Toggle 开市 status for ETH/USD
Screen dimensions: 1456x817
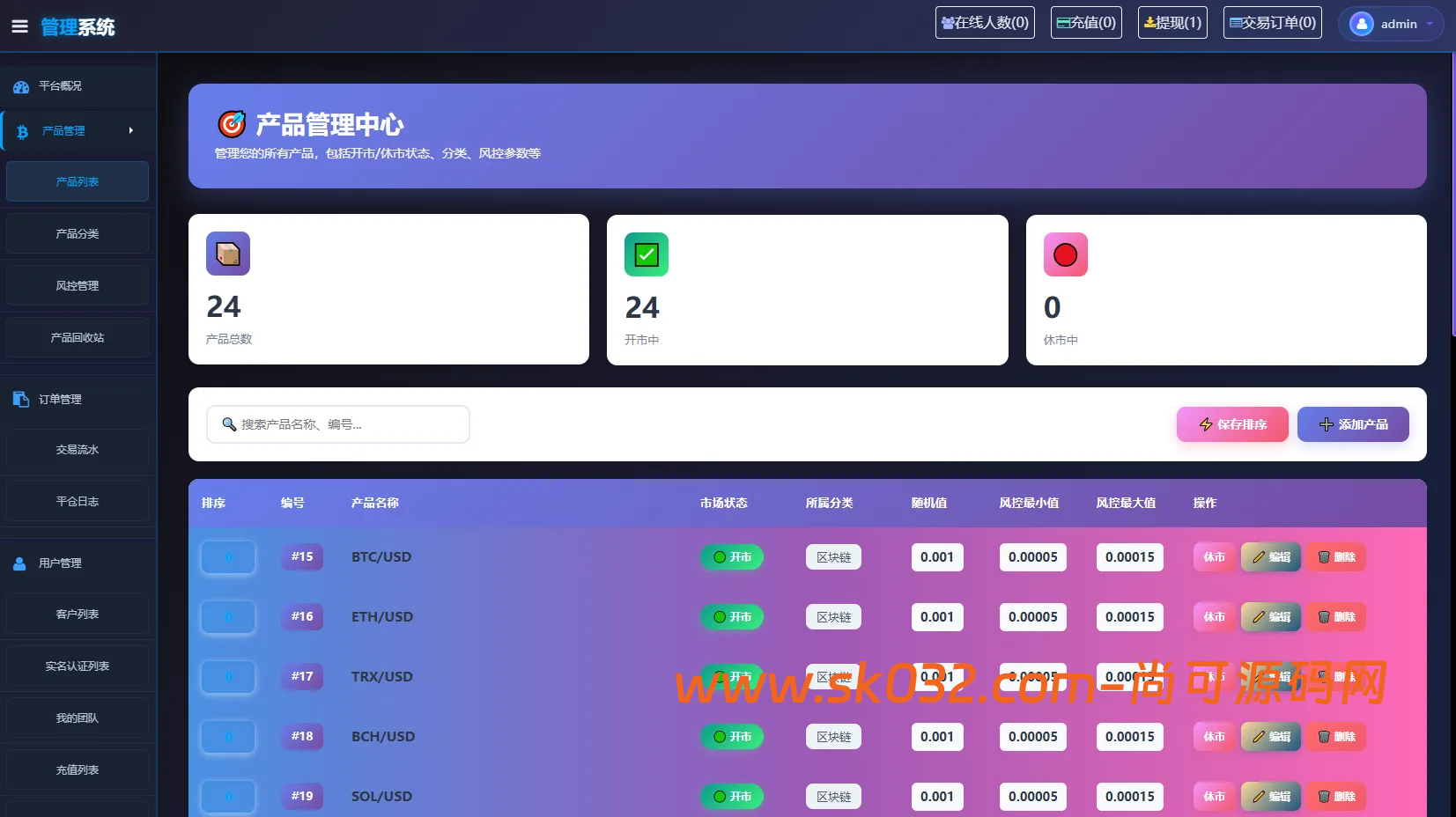point(732,617)
